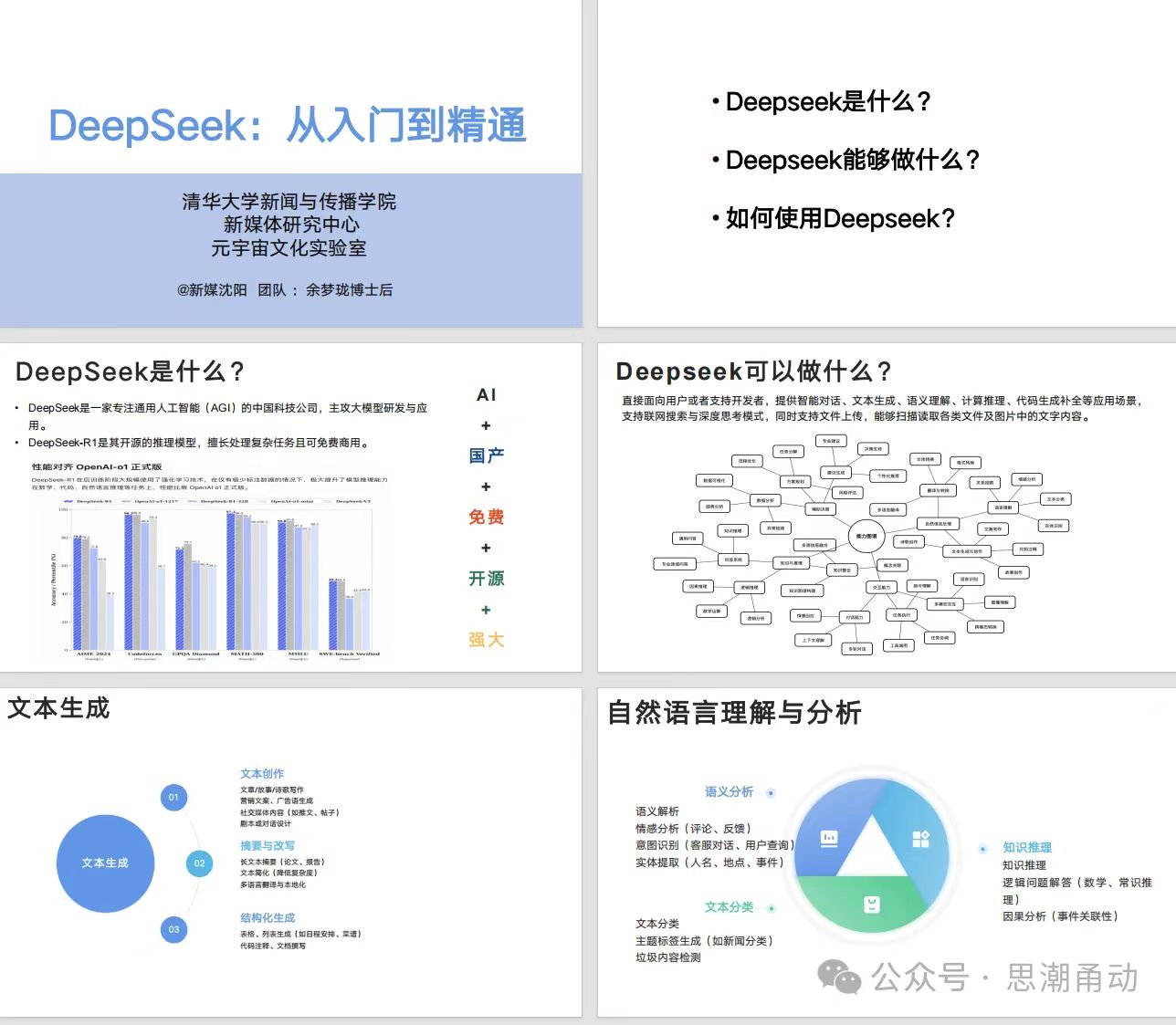Click the 知识推理 blue label

click(1026, 848)
